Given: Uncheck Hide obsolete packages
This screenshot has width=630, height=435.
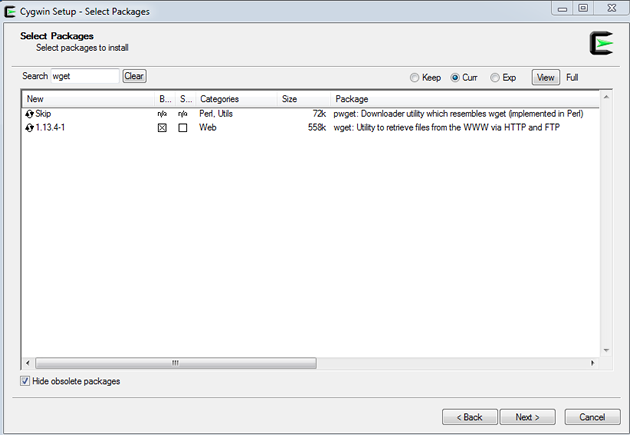Looking at the screenshot, I should (x=25, y=381).
